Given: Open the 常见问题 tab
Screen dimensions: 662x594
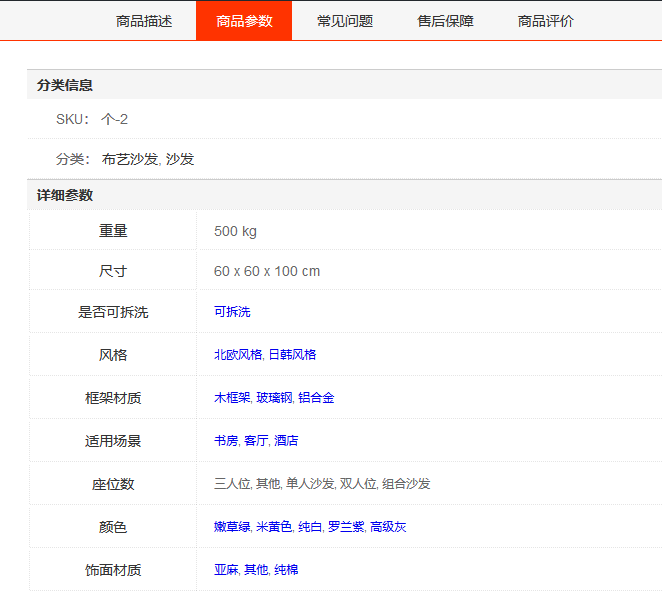Looking at the screenshot, I should pyautogui.click(x=345, y=21).
